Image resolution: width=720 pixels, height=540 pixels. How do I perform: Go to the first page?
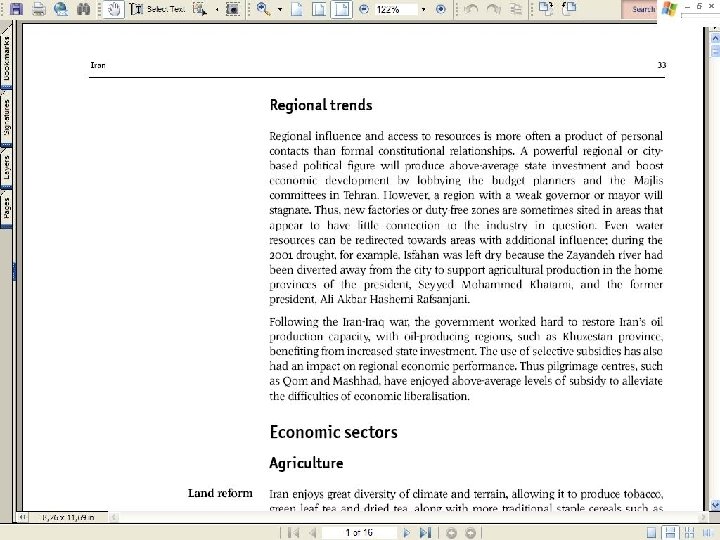(x=293, y=533)
